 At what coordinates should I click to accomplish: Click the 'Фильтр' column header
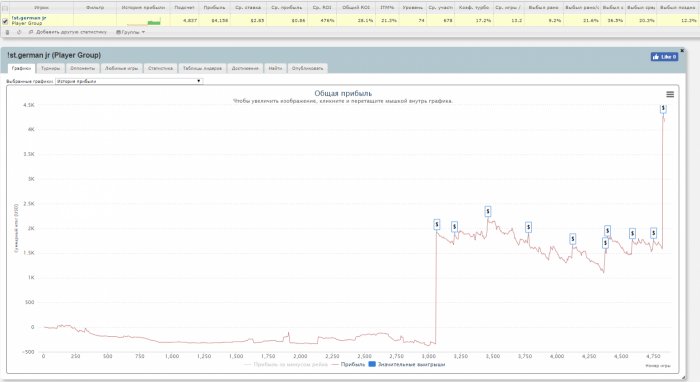tap(95, 8)
